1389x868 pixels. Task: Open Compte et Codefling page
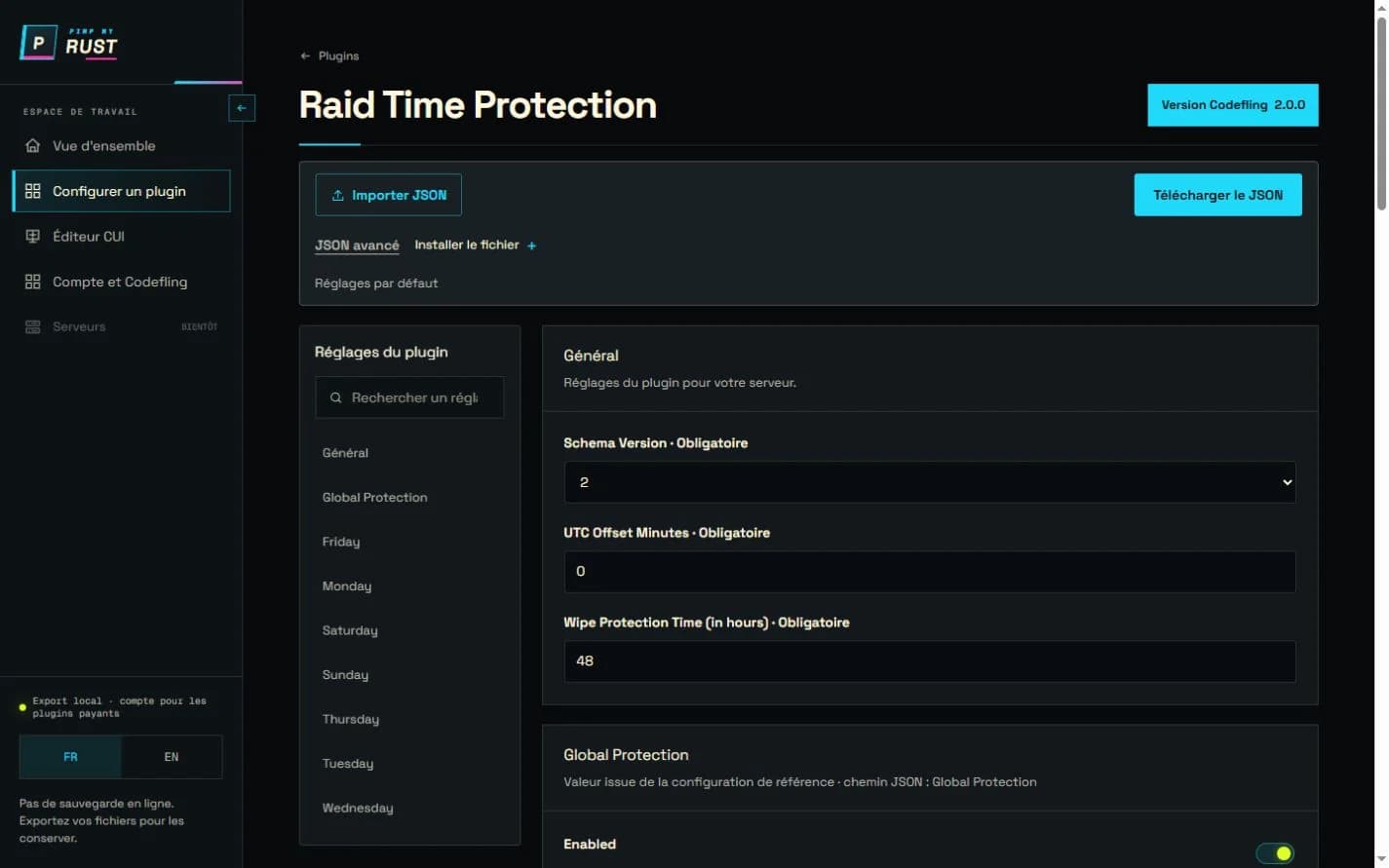pos(121,282)
